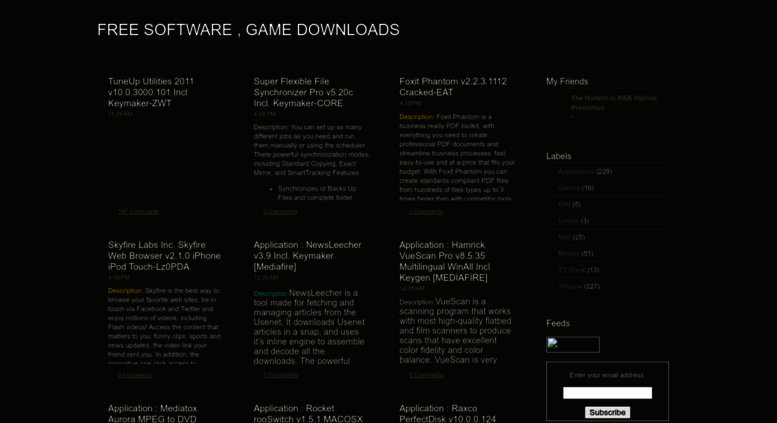View comments under the VueScan Pro post
777x423 pixels.
[x=426, y=375]
